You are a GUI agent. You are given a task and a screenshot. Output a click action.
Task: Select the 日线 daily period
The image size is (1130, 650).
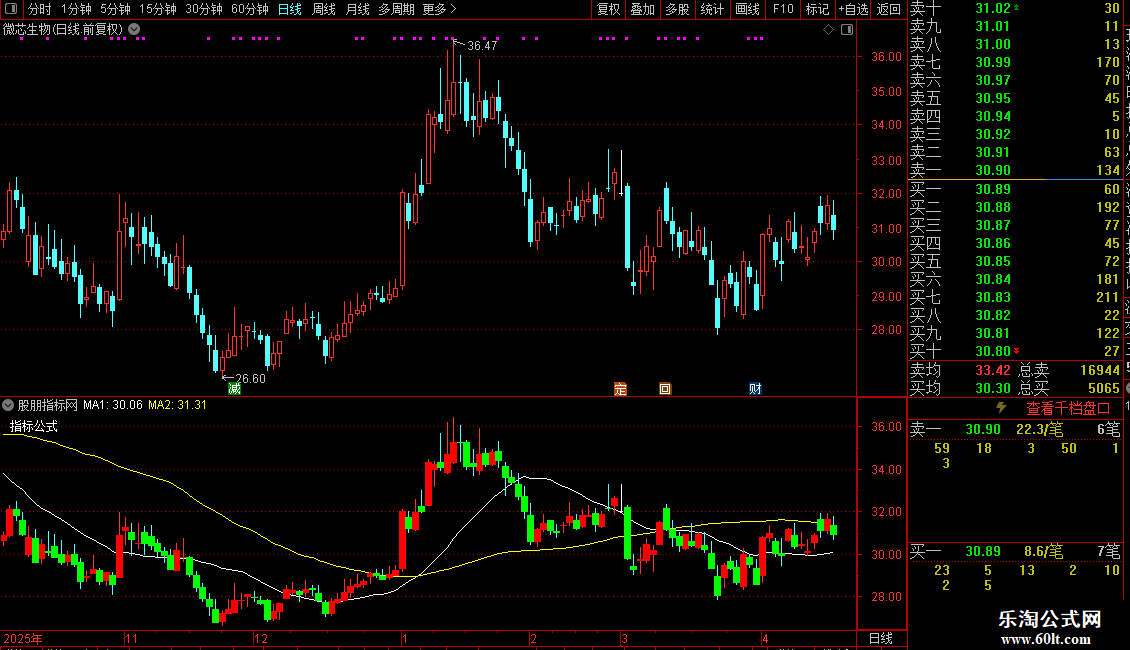pos(290,9)
